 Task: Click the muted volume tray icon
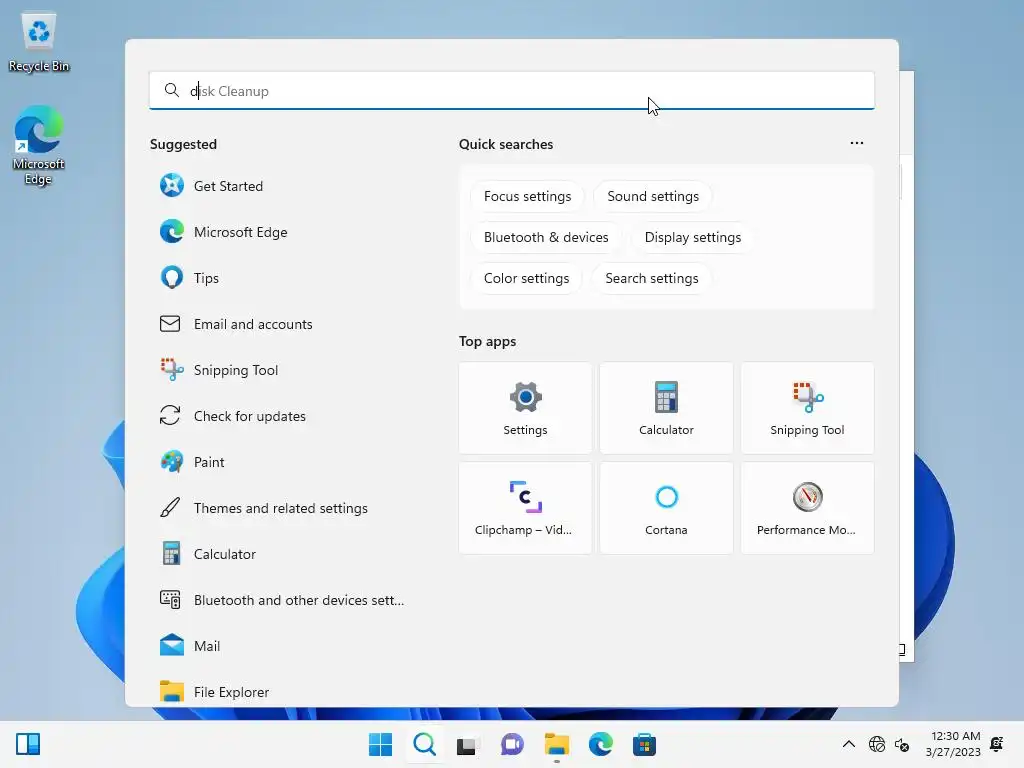(x=902, y=744)
